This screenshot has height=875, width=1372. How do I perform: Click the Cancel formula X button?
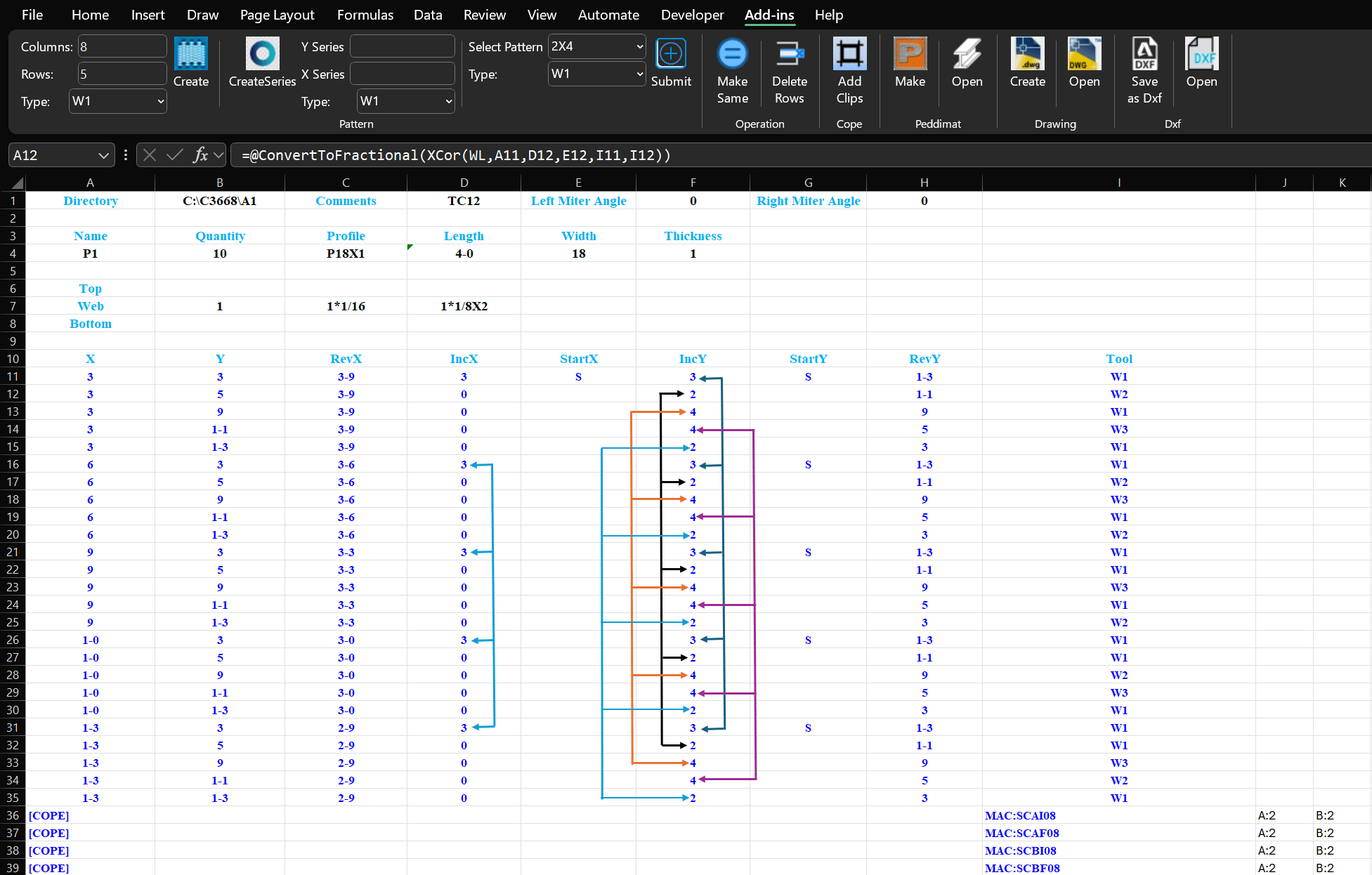click(150, 155)
